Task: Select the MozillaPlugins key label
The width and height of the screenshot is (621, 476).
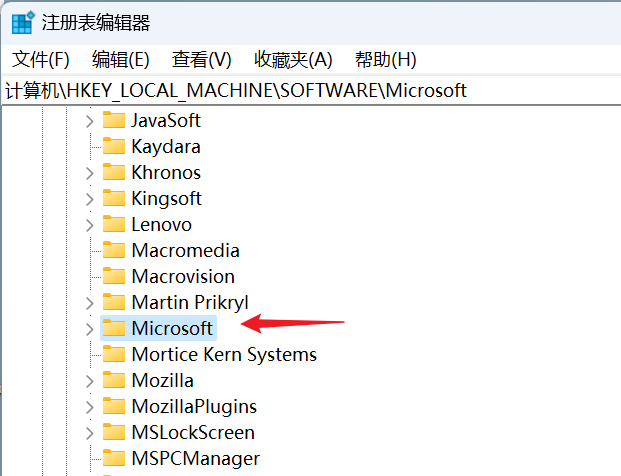Action: coord(194,407)
